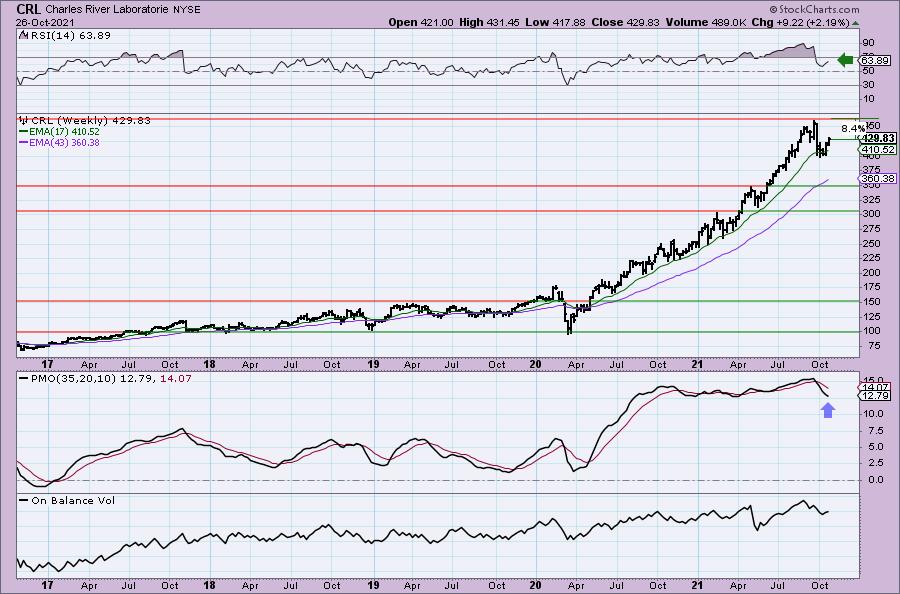
Task: Click the boxed 12.79 PMO axis label
Action: click(875, 396)
